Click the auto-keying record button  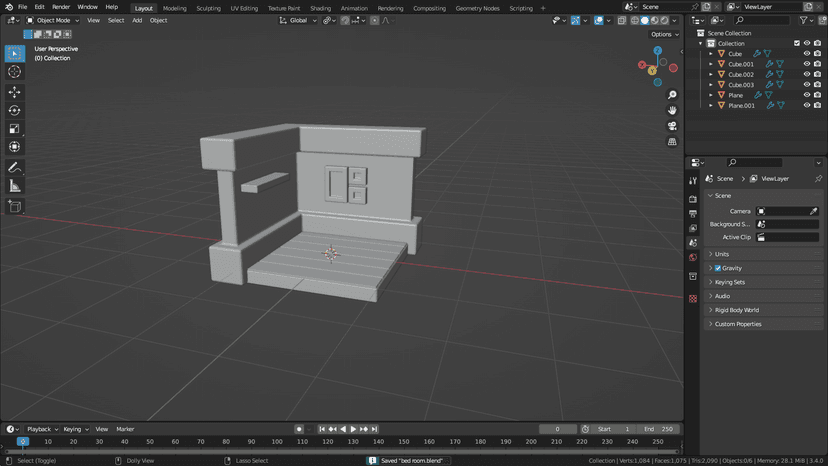click(299, 430)
